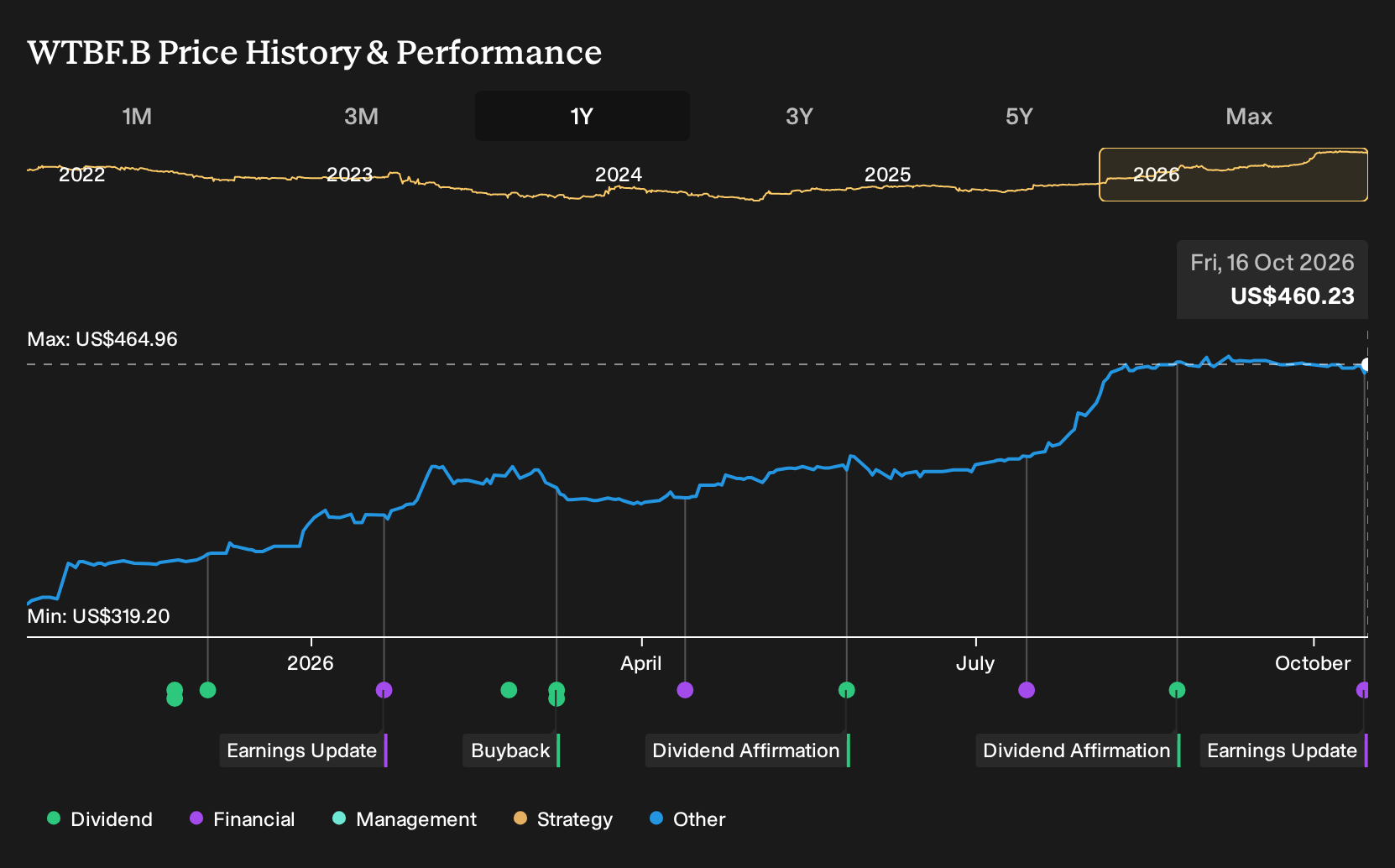Open the Earnings Update label near 2026 axis mark
The image size is (1395, 868).
[x=303, y=750]
